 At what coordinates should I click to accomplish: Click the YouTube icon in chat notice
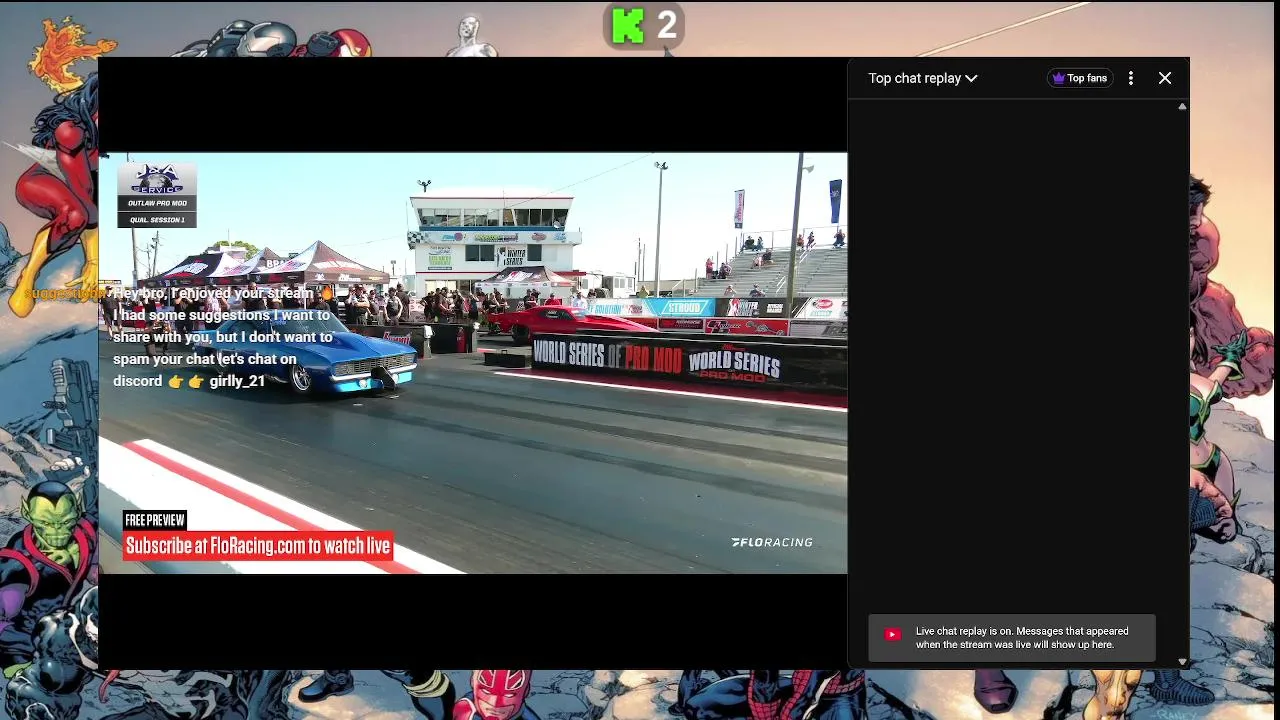point(893,634)
